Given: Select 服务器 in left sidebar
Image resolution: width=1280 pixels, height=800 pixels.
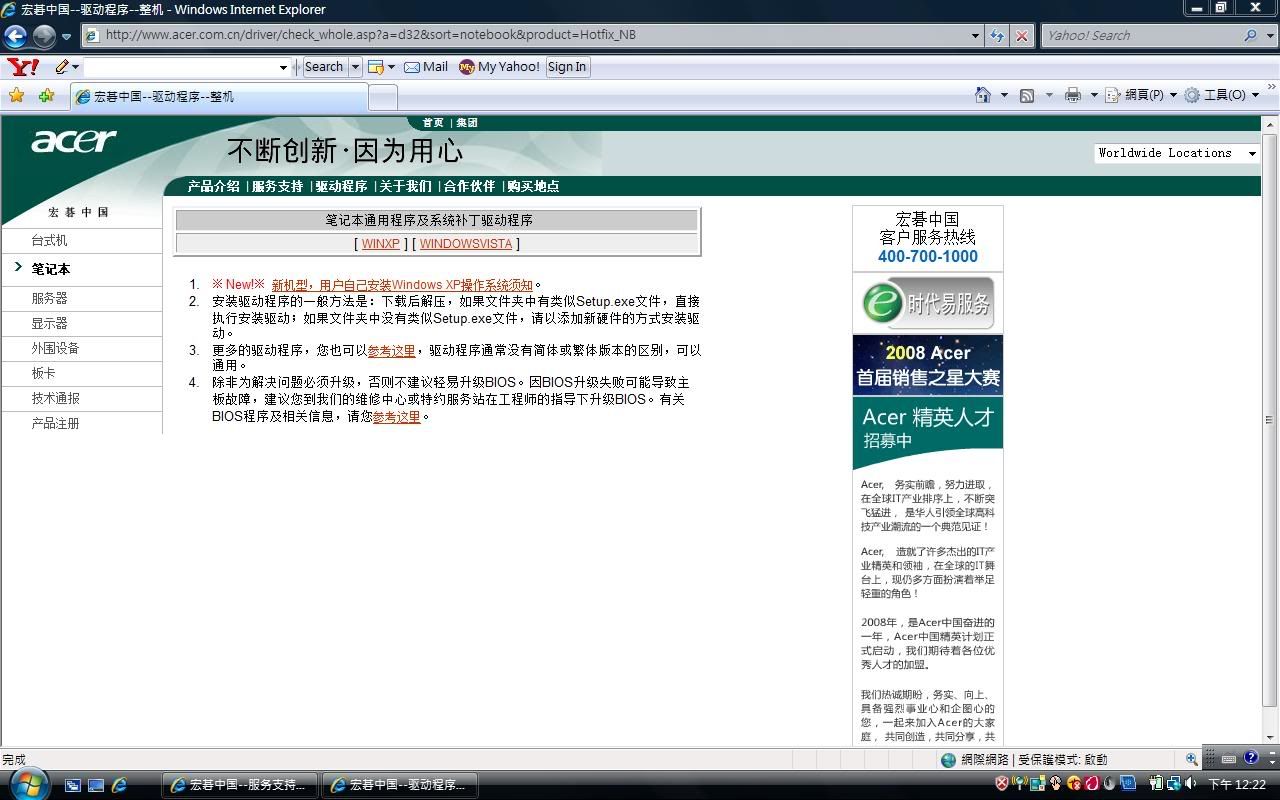Looking at the screenshot, I should pyautogui.click(x=49, y=298).
